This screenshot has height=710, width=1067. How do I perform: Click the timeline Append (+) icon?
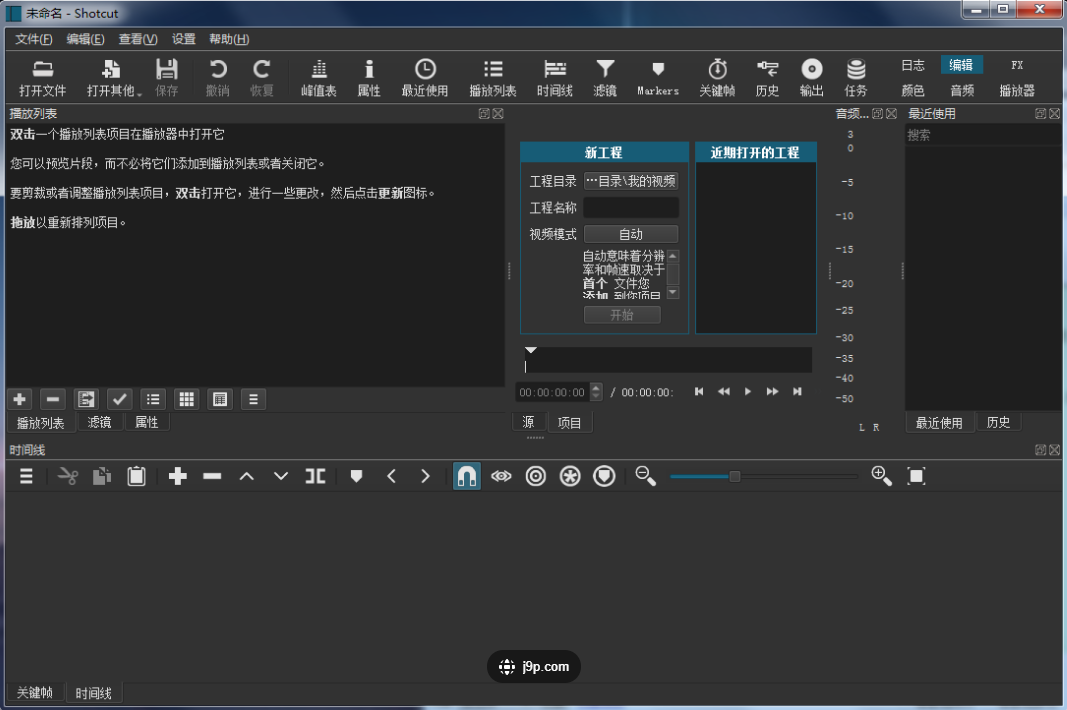point(178,477)
